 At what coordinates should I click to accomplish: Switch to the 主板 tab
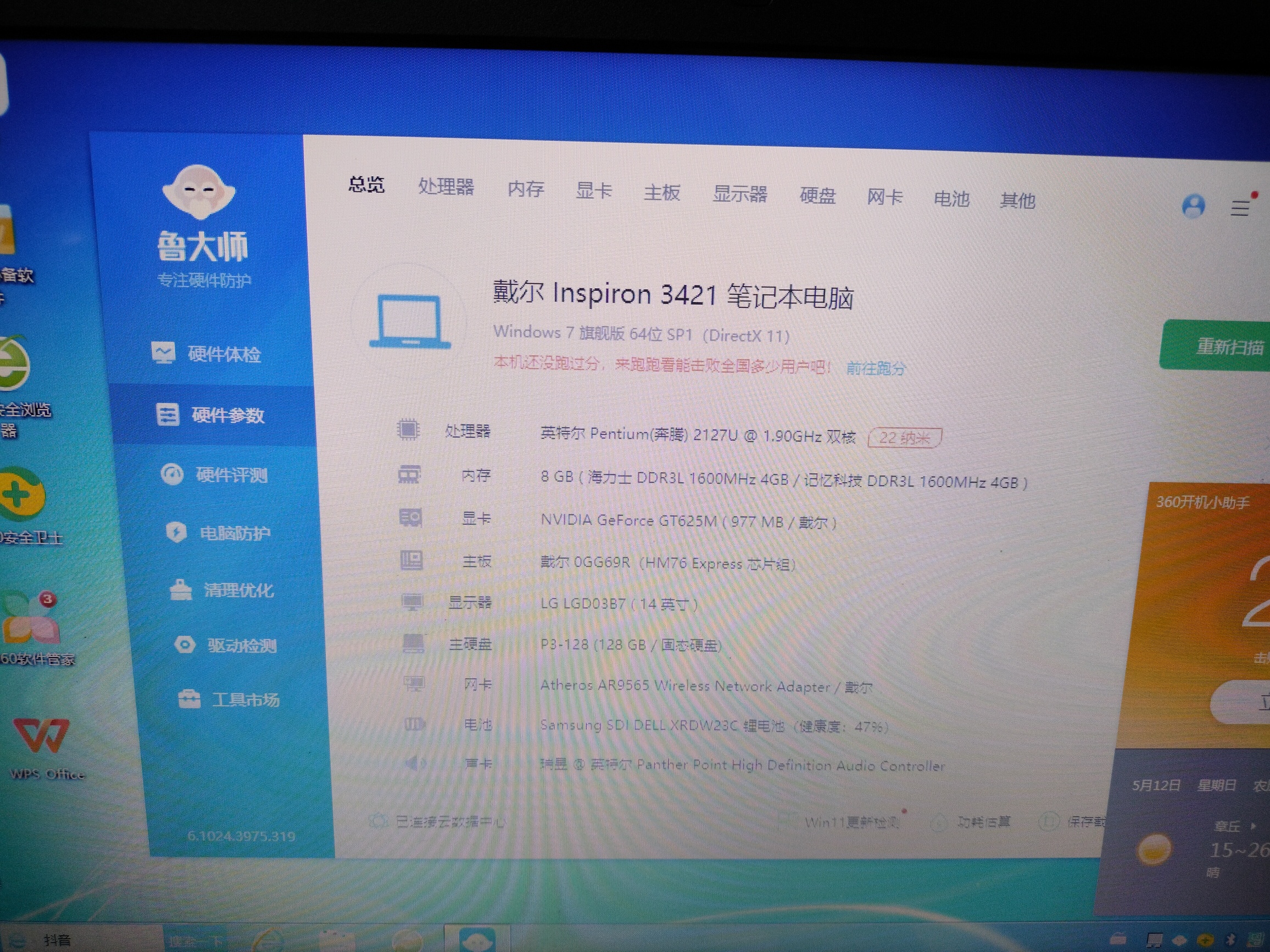661,193
